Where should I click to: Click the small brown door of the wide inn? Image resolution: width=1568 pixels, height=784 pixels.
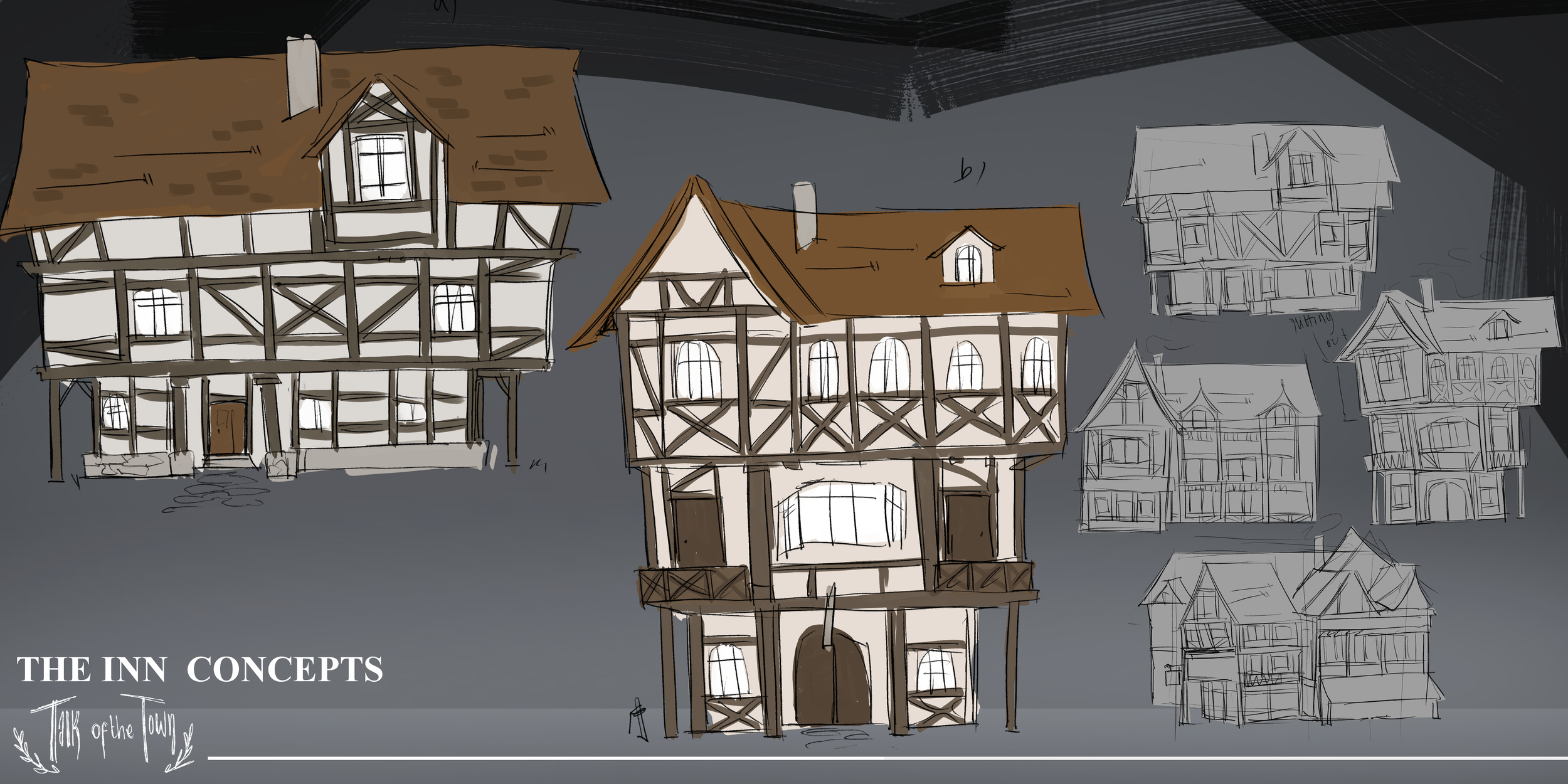click(226, 428)
